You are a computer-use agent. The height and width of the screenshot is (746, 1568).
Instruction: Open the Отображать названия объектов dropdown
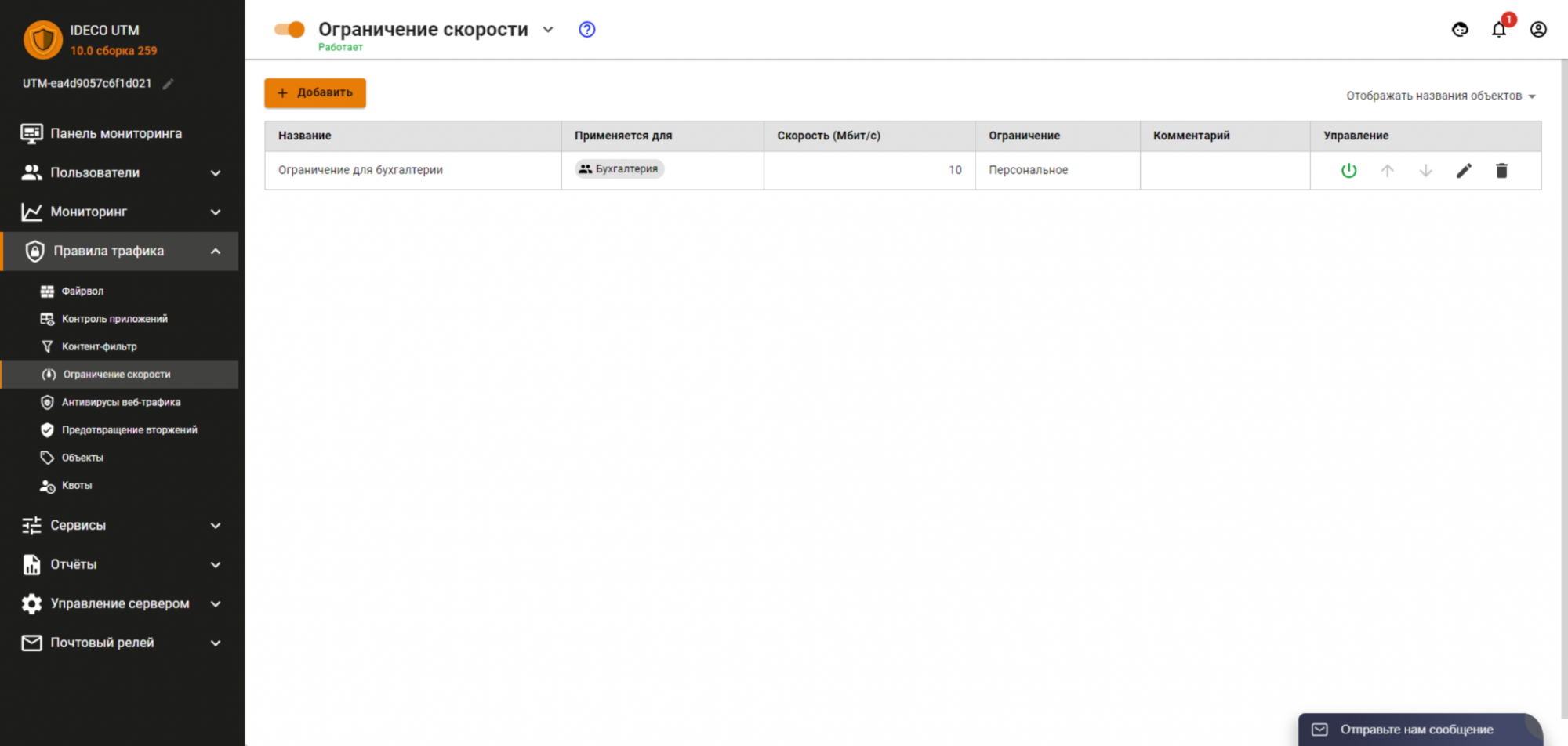point(1440,96)
